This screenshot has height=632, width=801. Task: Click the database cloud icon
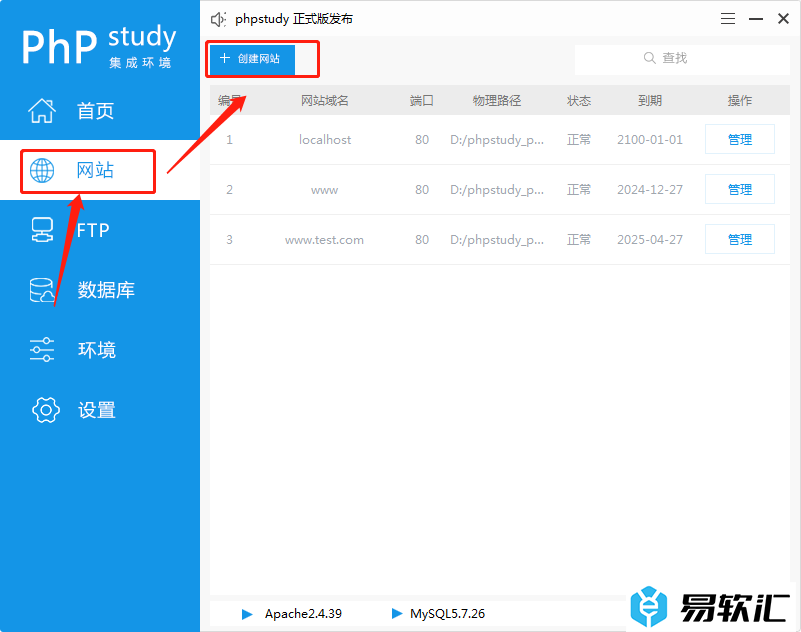(42, 290)
